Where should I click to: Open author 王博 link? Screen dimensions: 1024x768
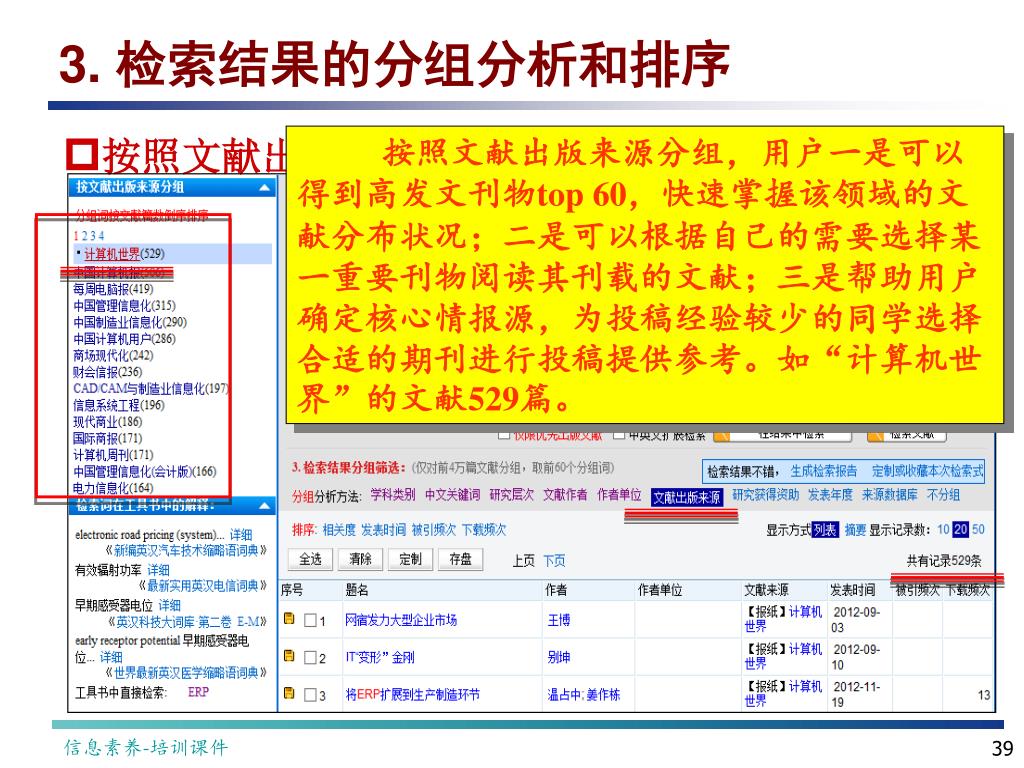coord(558,620)
